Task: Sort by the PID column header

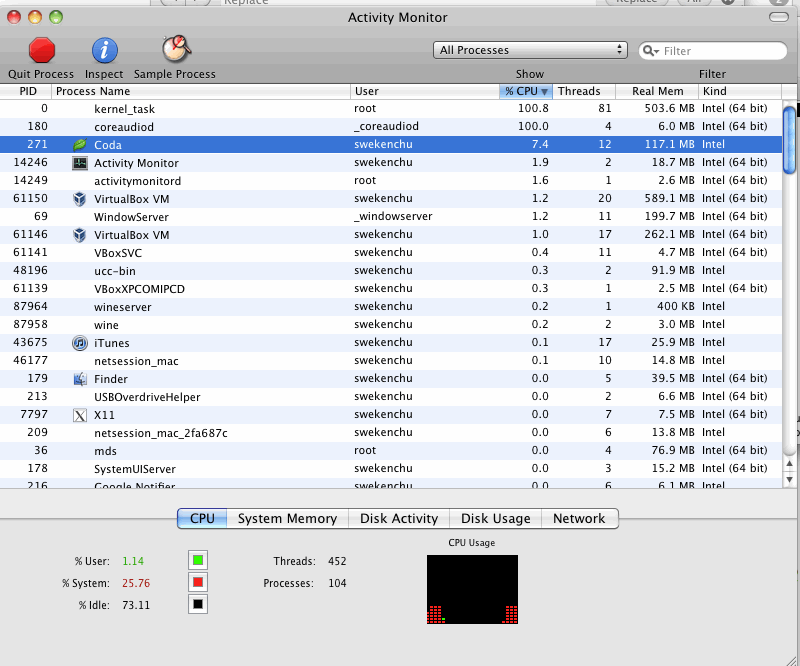Action: (26, 91)
